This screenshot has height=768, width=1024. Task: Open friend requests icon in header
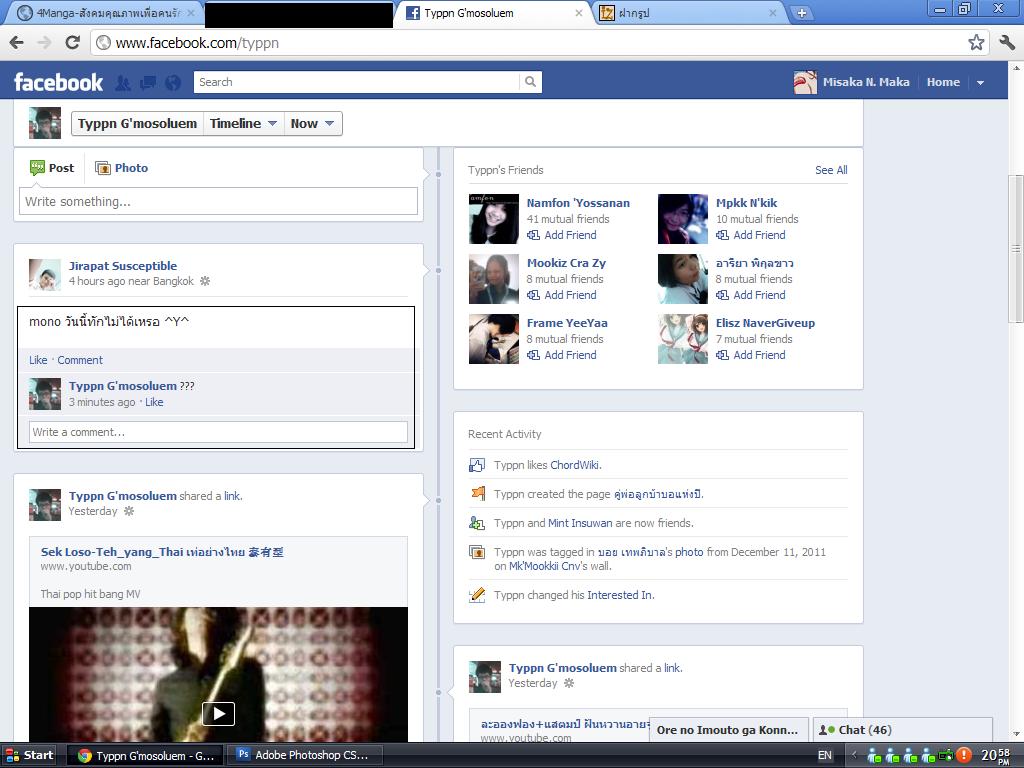(x=123, y=83)
